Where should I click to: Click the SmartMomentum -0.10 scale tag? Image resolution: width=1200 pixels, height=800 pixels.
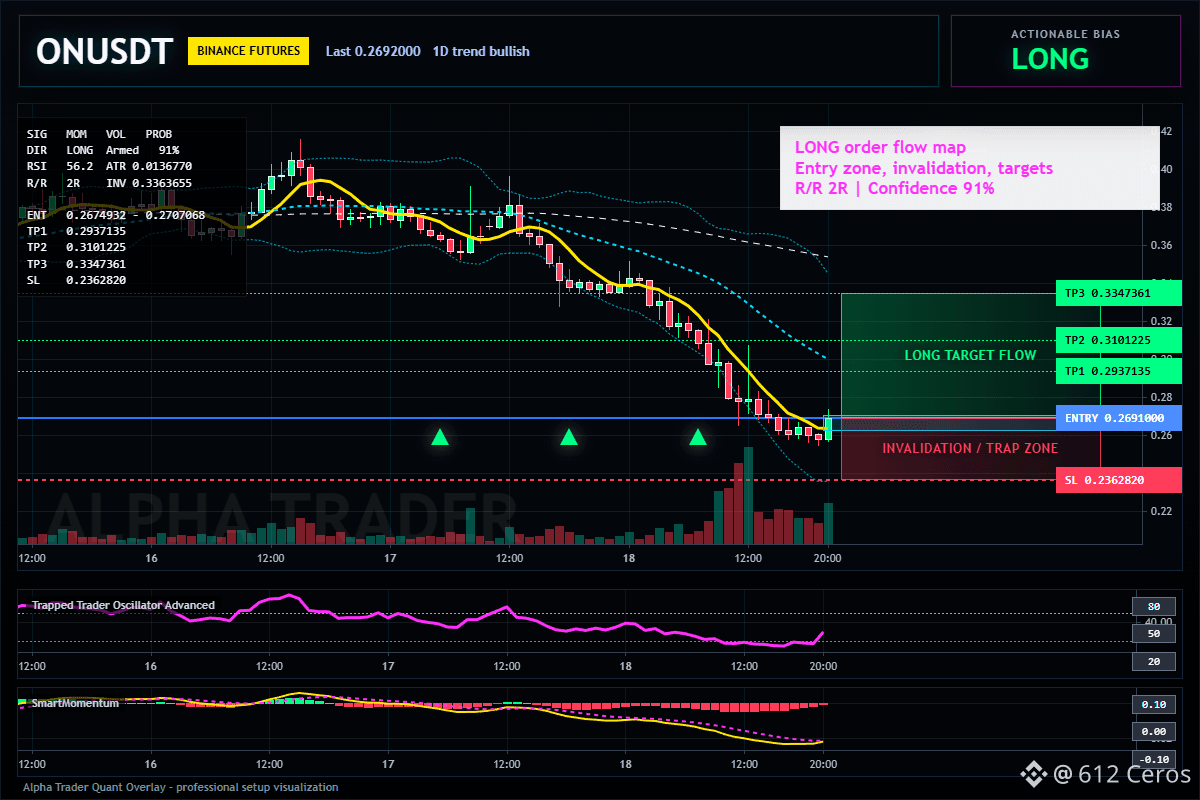pyautogui.click(x=1153, y=759)
